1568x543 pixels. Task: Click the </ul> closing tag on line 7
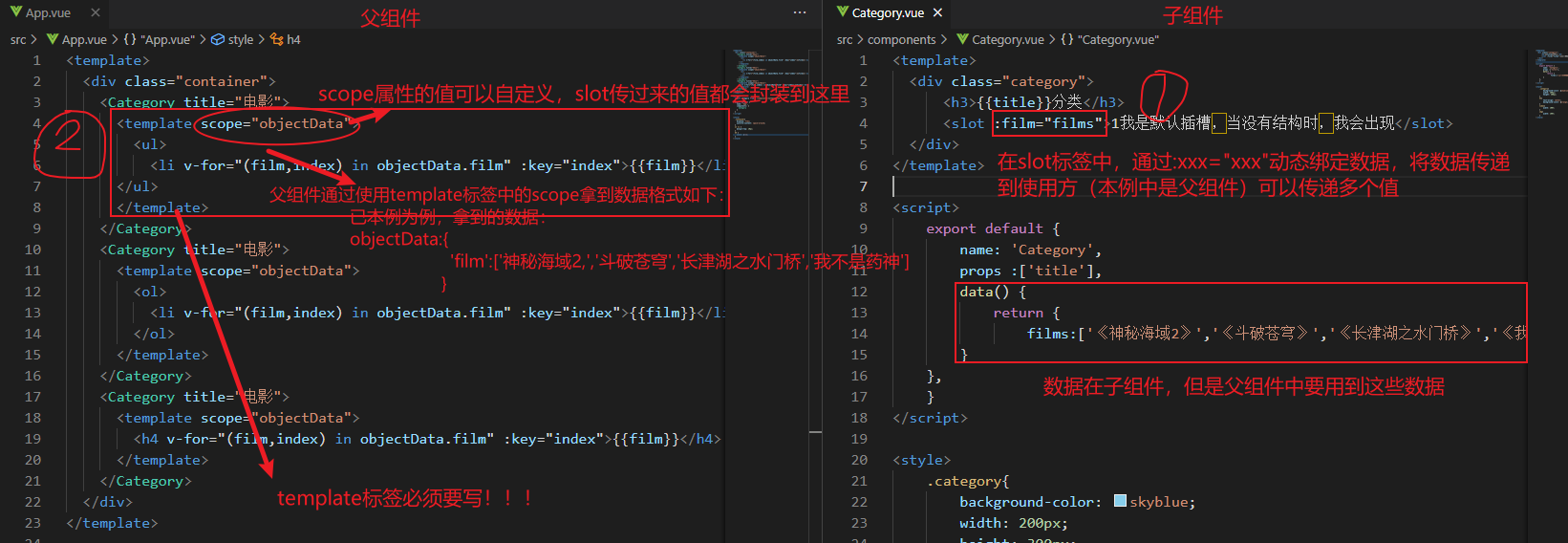pyautogui.click(x=138, y=186)
